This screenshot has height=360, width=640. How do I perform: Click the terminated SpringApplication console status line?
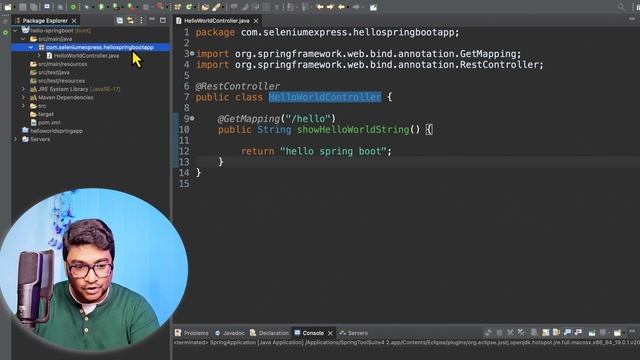coord(407,342)
